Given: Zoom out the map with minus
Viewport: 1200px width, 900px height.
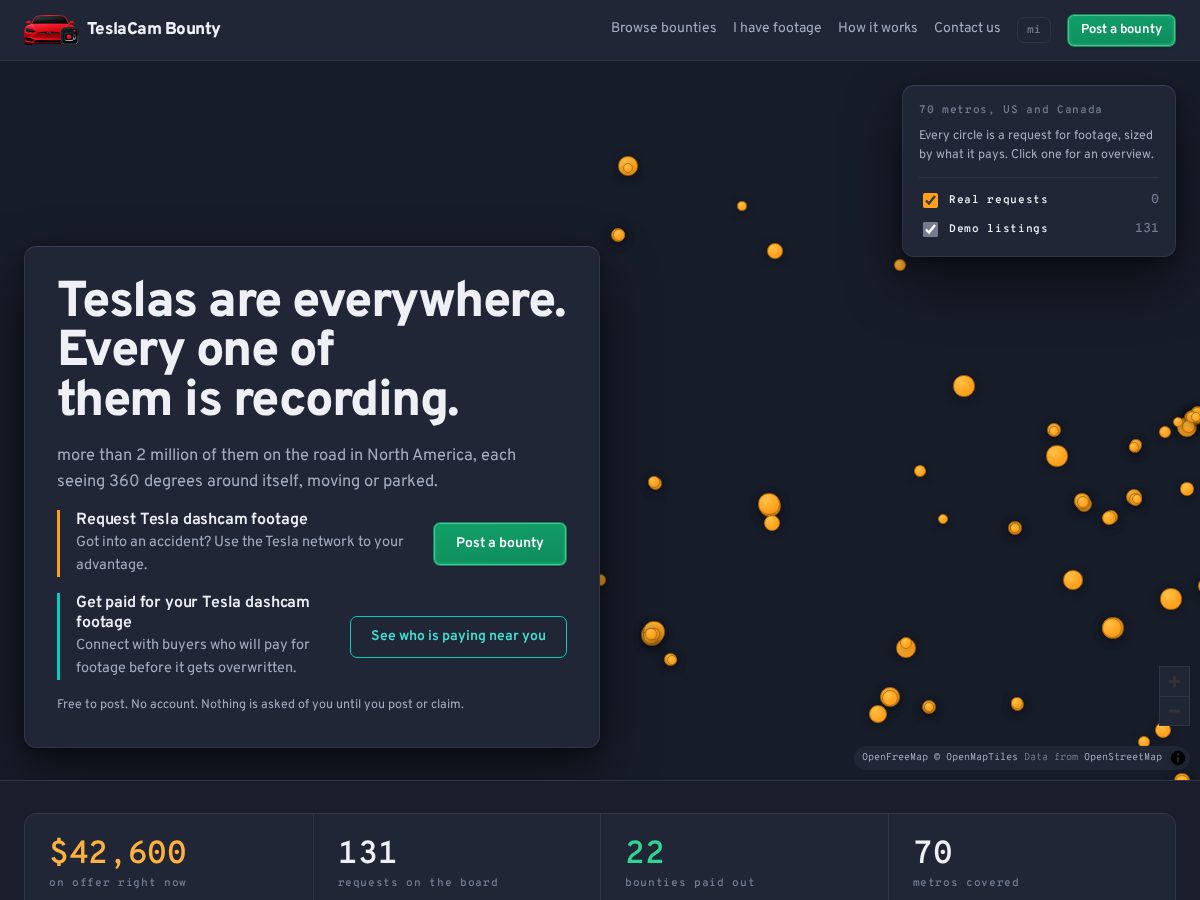Looking at the screenshot, I should 1174,711.
